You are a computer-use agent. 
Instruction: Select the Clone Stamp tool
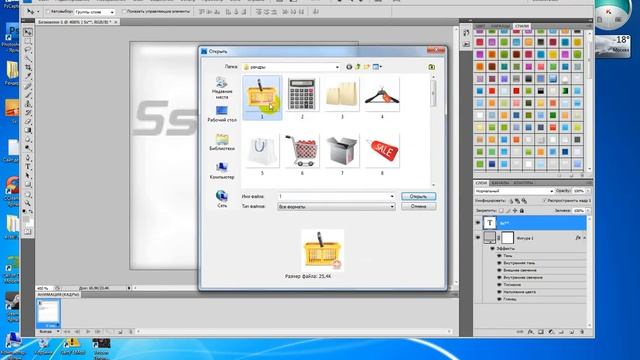(28, 104)
